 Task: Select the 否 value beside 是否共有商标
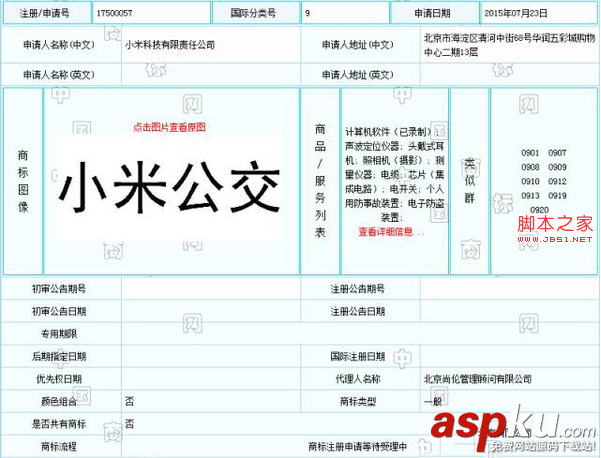click(x=130, y=424)
